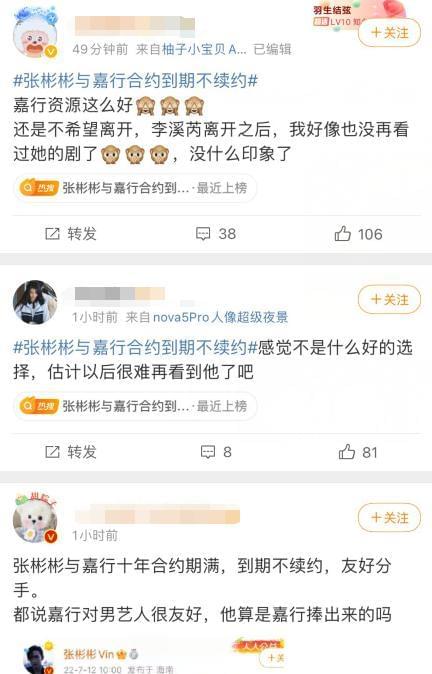Image resolution: width=432 pixels, height=674 pixels.
Task: Open 张彬彬Vin quoted post avatar
Action: [37, 659]
